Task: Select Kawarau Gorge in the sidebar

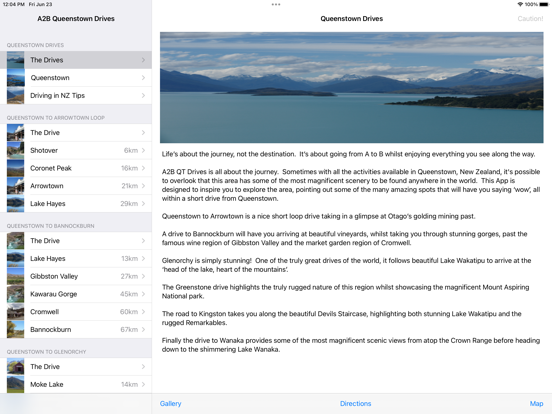Action: [x=76, y=294]
